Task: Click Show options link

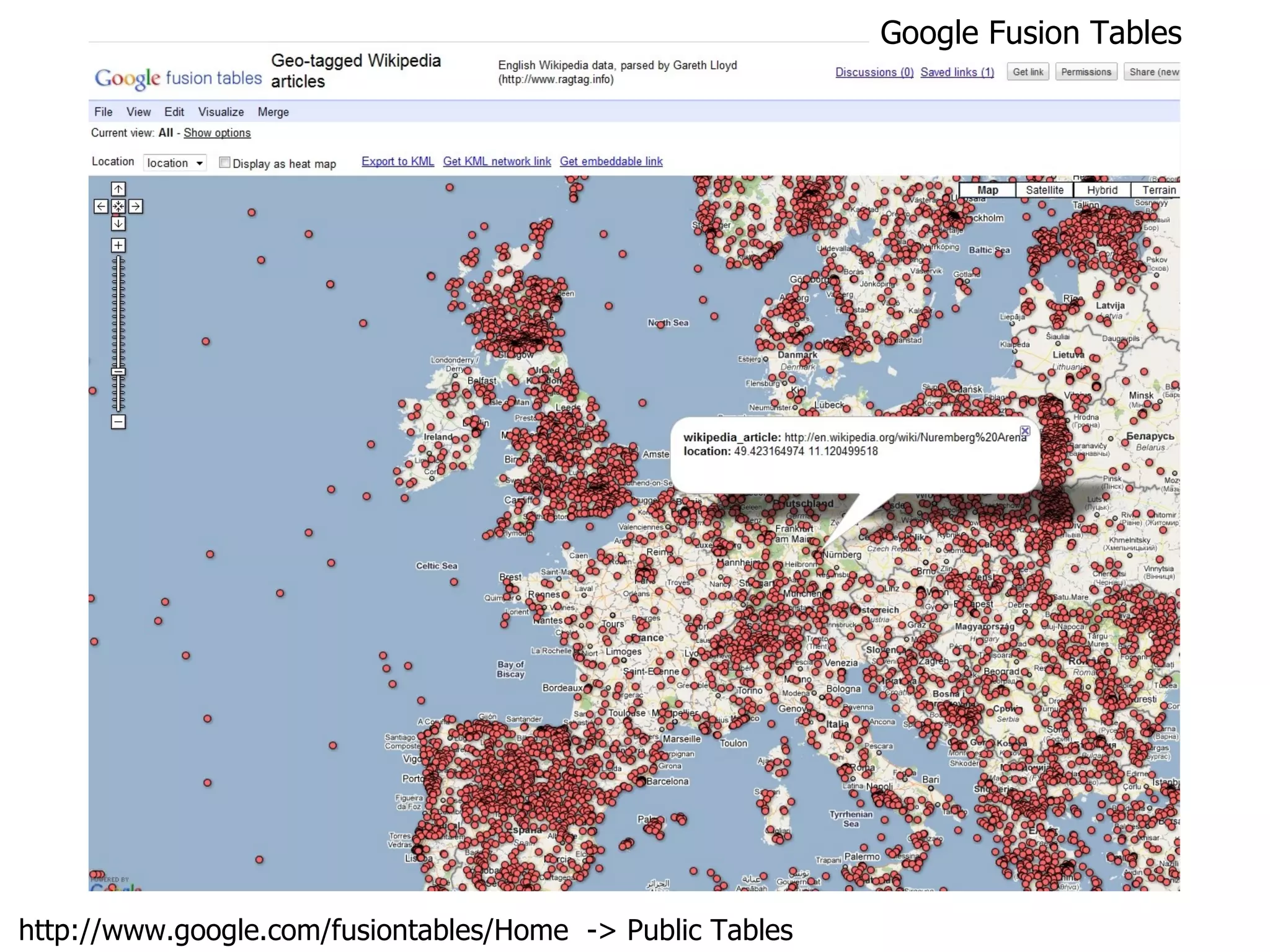Action: coord(217,133)
